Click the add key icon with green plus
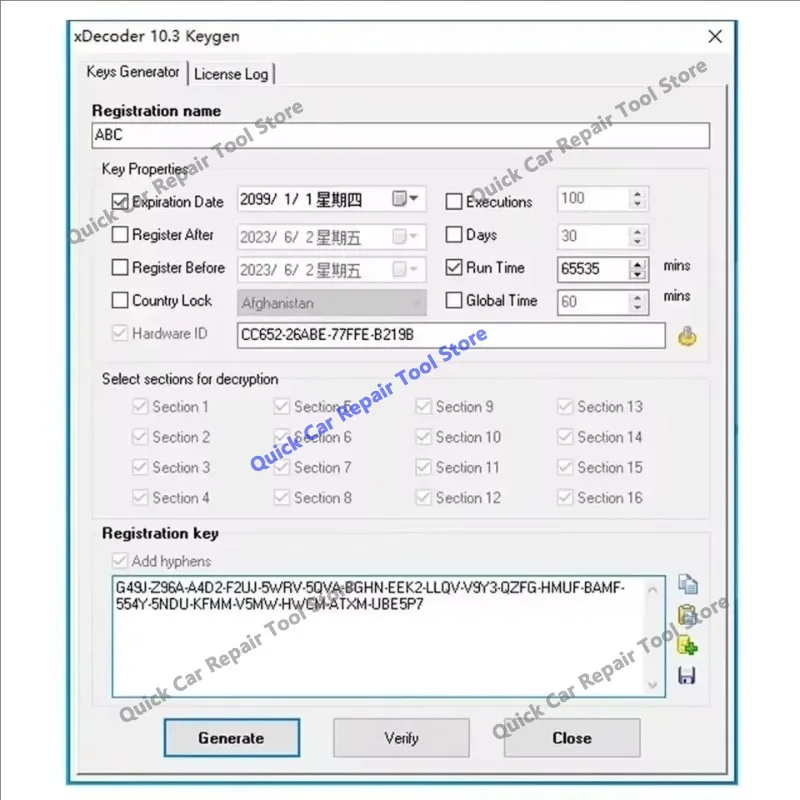The height and width of the screenshot is (800, 800). tap(687, 645)
